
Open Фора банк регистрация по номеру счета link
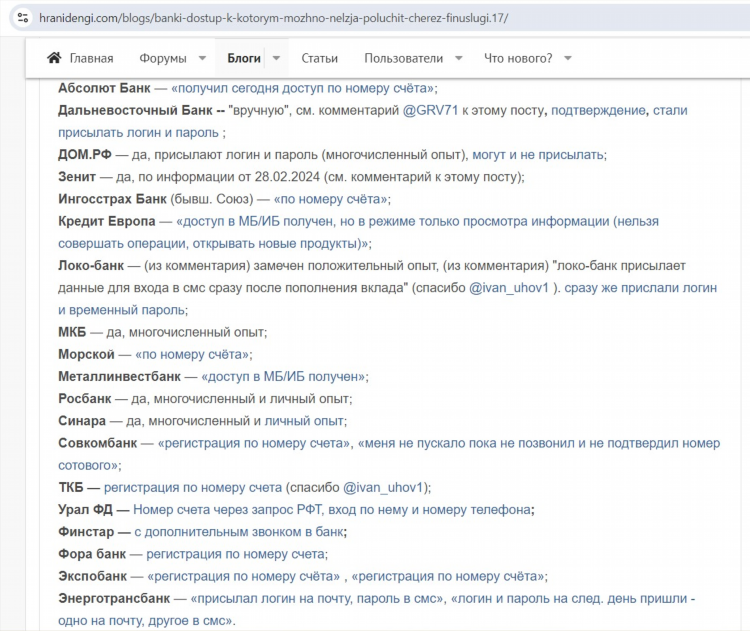(x=235, y=554)
